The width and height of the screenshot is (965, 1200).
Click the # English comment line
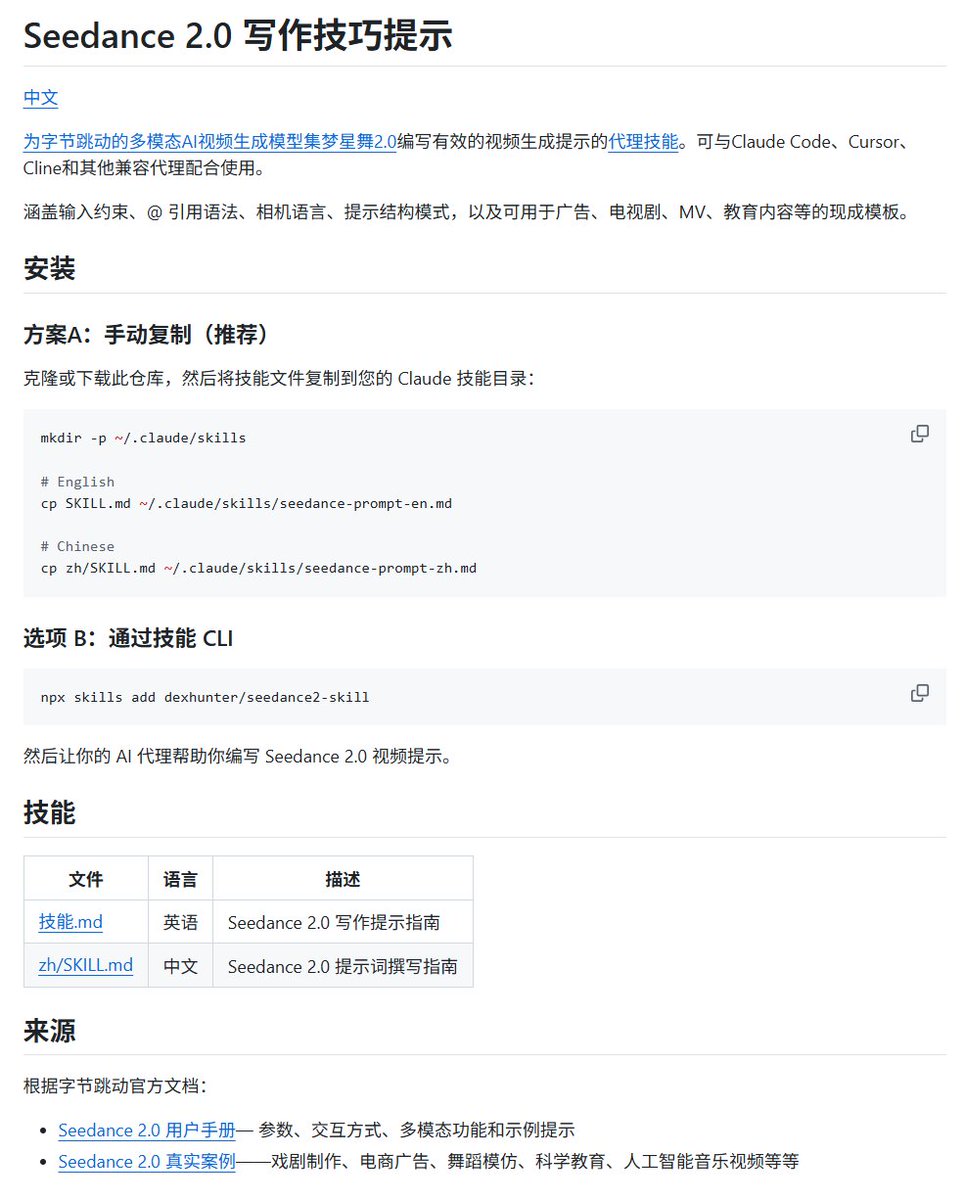coord(77,482)
